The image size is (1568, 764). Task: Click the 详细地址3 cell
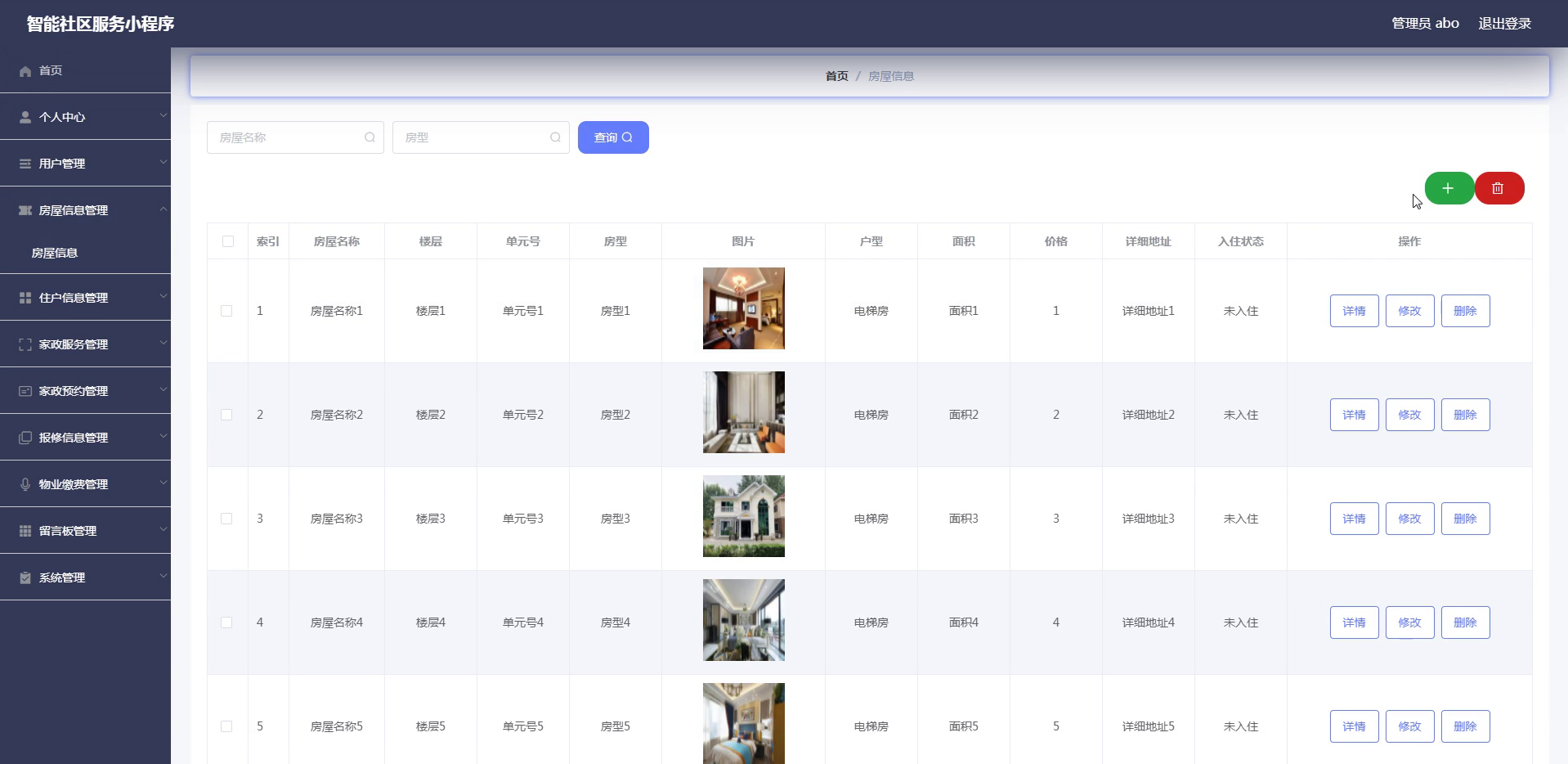pos(1148,519)
